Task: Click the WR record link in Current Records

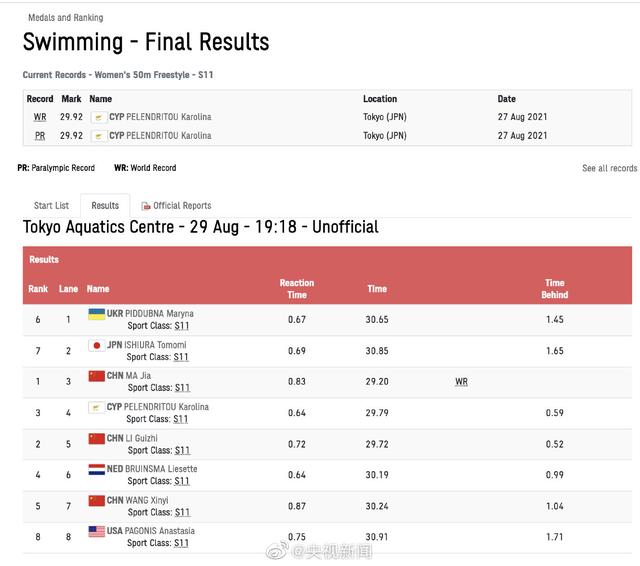Action: click(40, 117)
